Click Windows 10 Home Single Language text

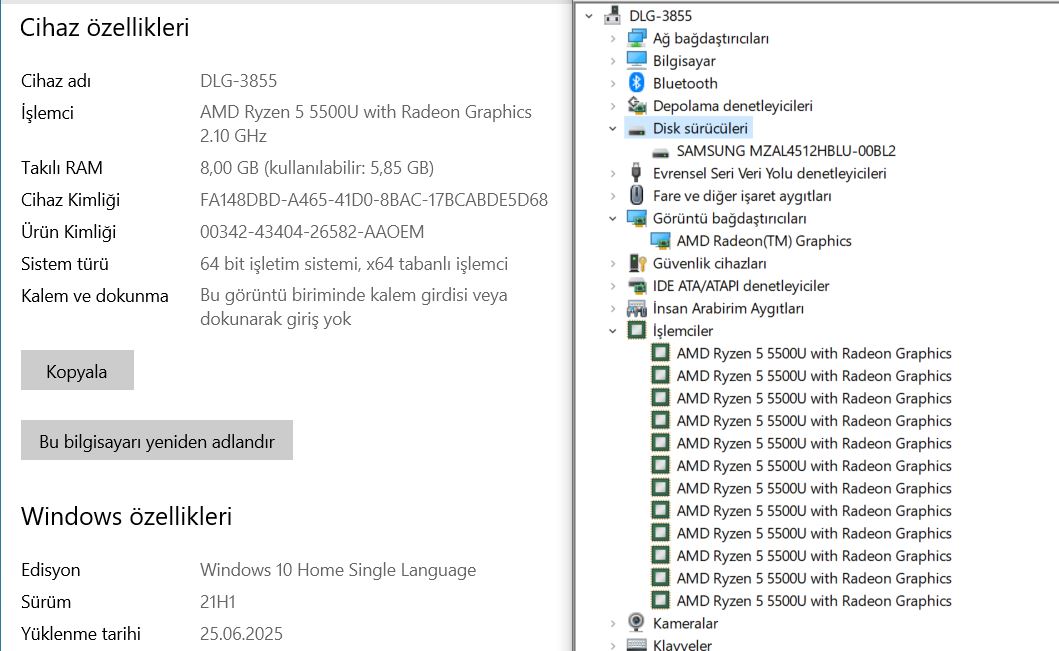(338, 570)
